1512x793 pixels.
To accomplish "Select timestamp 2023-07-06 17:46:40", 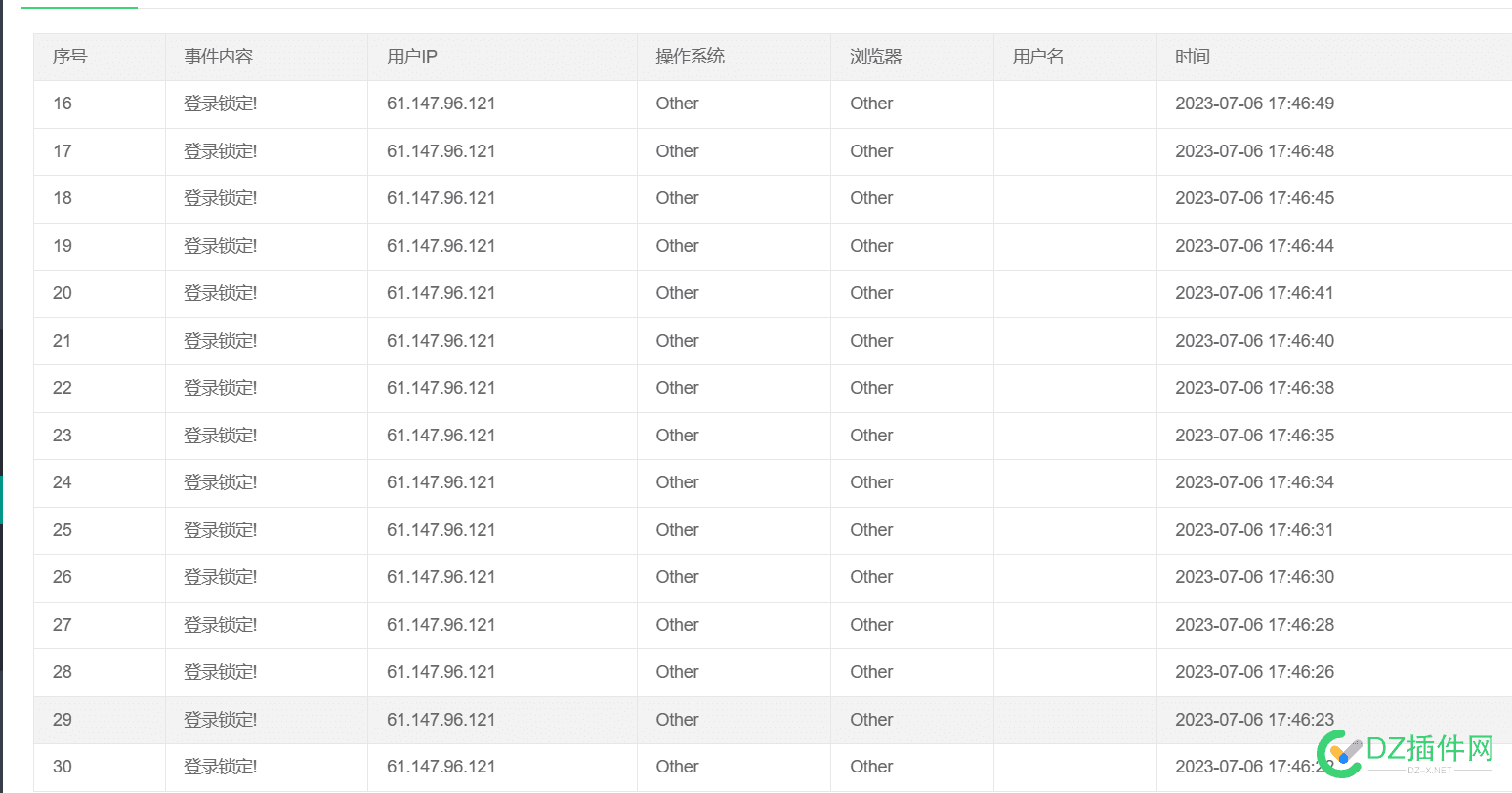I will (x=1254, y=341).
